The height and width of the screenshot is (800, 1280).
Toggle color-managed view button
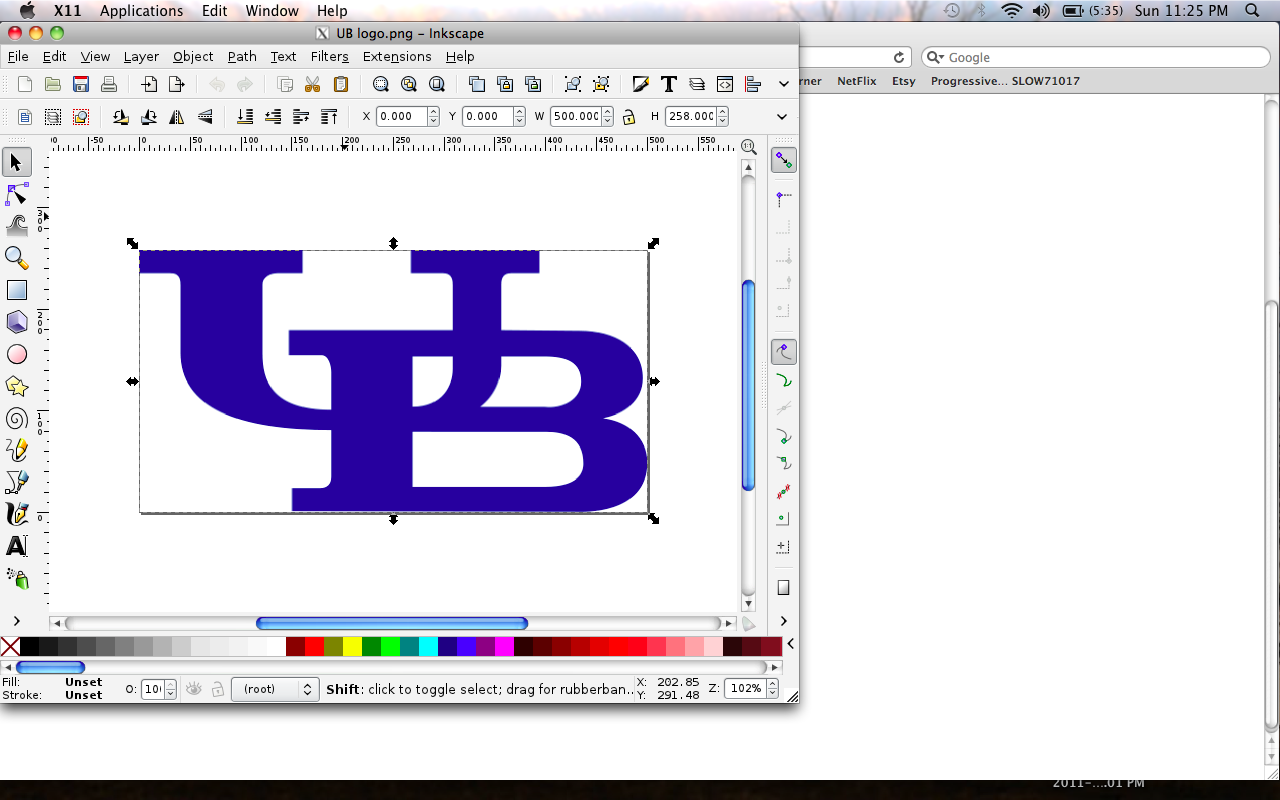pyautogui.click(x=748, y=624)
